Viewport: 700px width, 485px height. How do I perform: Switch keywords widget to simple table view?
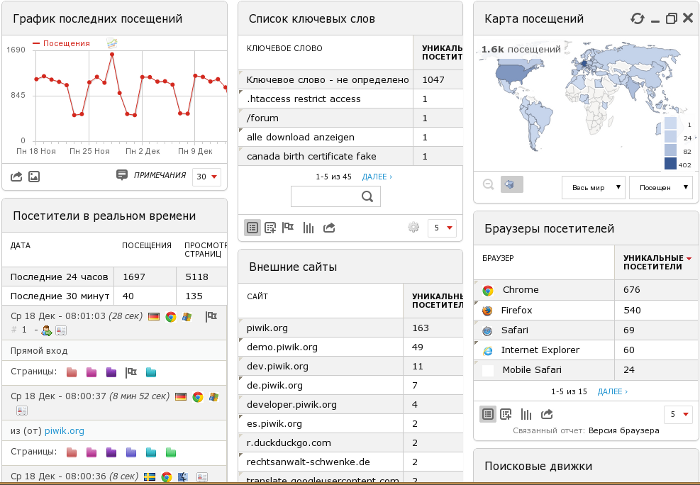point(252,228)
